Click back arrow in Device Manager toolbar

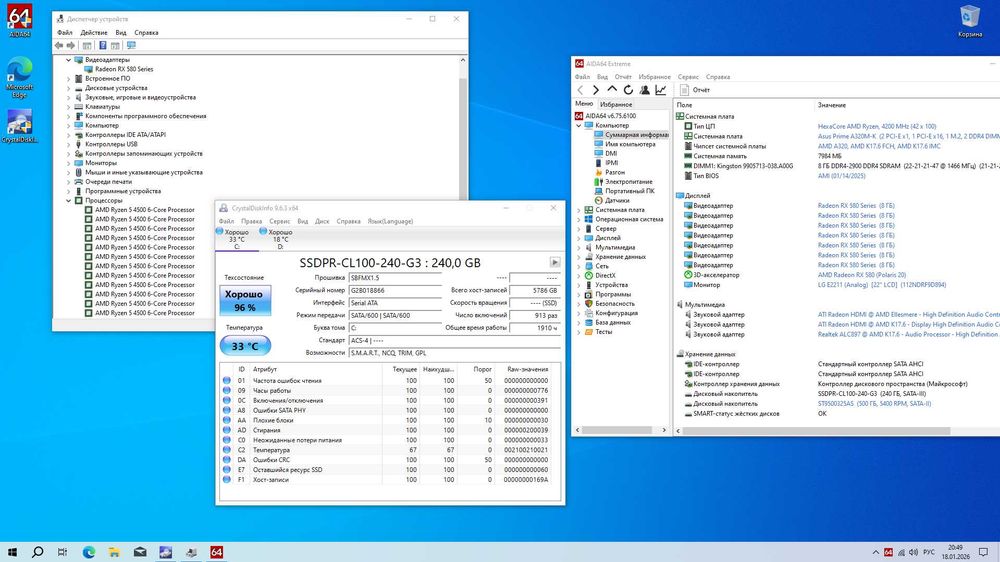tap(59, 45)
